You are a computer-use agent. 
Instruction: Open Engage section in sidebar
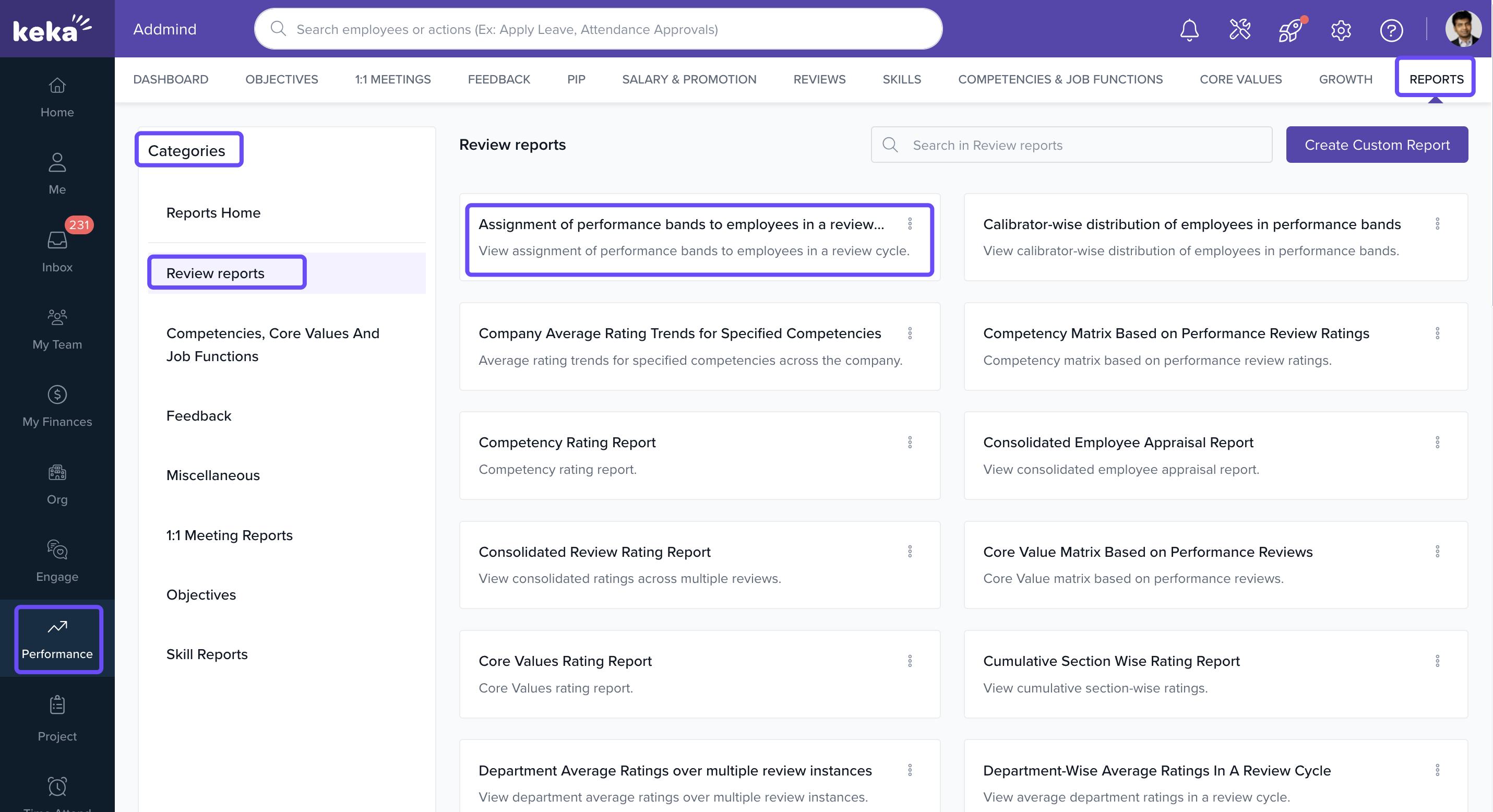pos(57,560)
